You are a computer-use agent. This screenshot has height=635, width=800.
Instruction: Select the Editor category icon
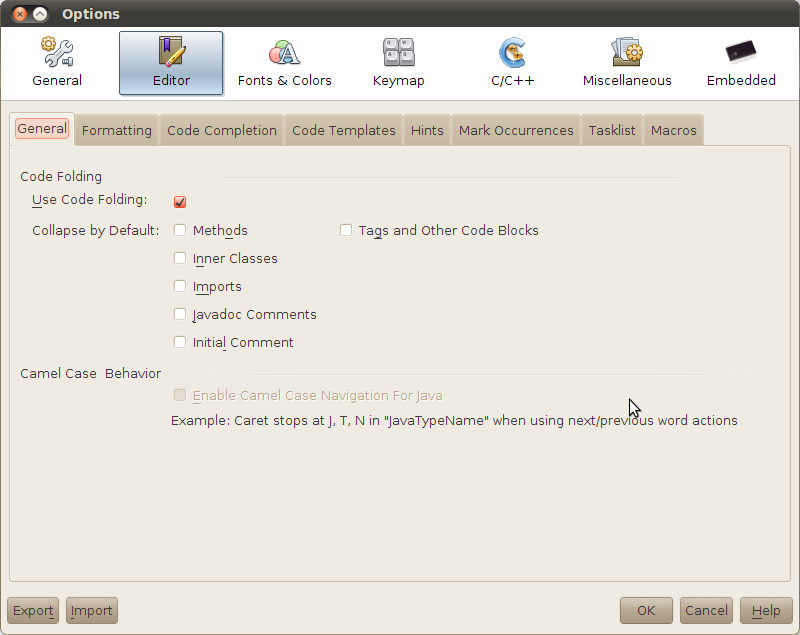tap(171, 63)
